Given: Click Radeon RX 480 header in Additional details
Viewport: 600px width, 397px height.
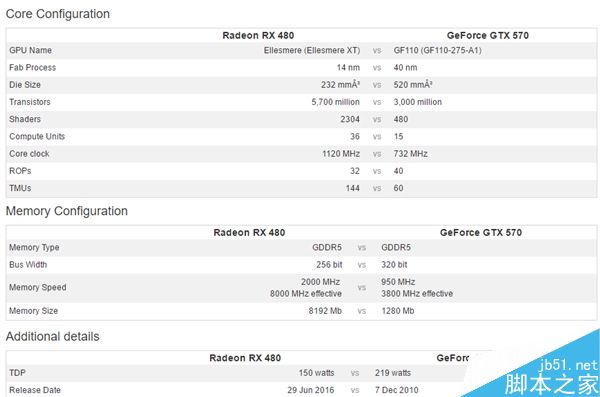Looking at the screenshot, I should [x=245, y=358].
